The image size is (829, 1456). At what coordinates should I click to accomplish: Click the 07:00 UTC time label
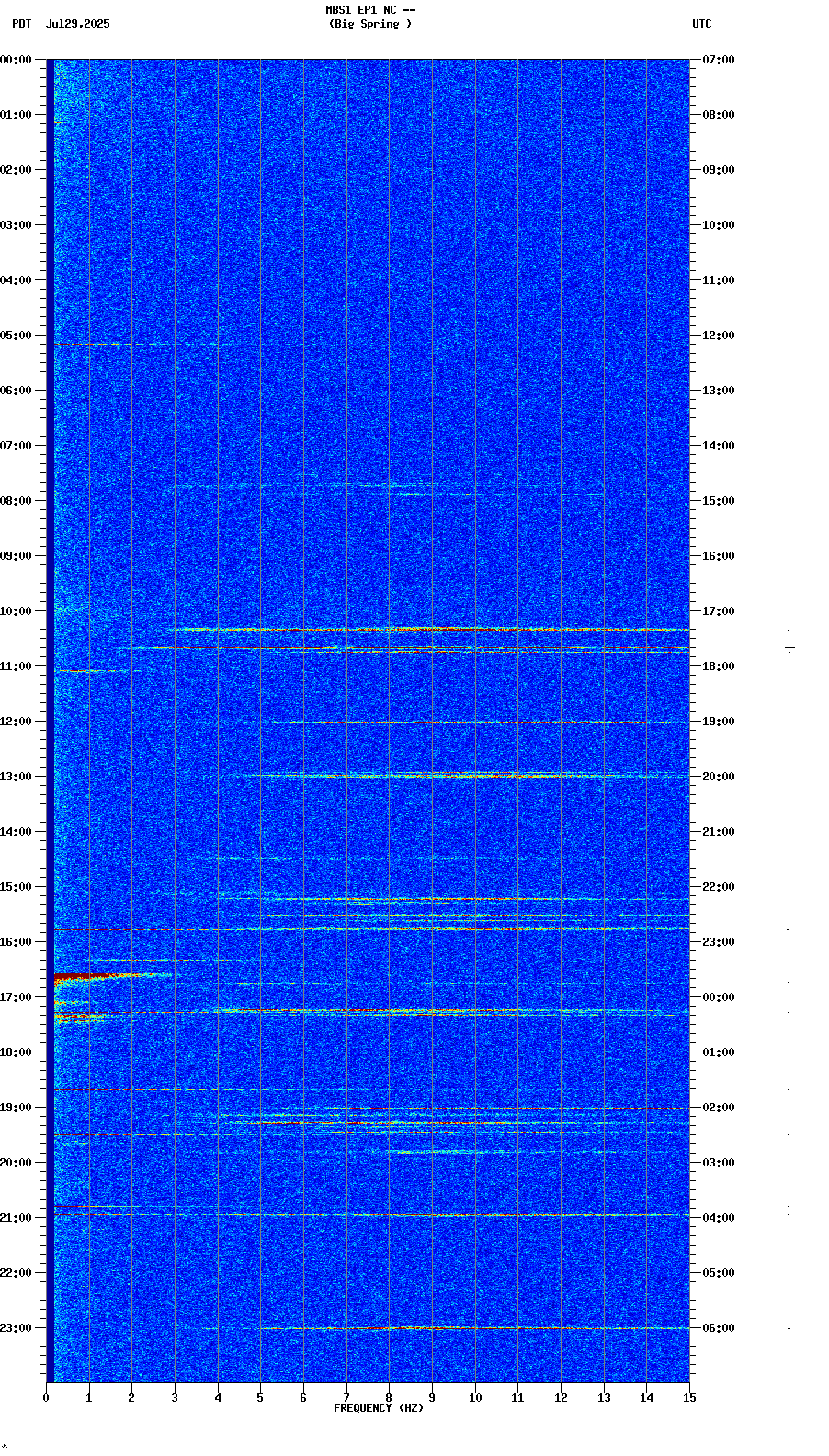719,60
